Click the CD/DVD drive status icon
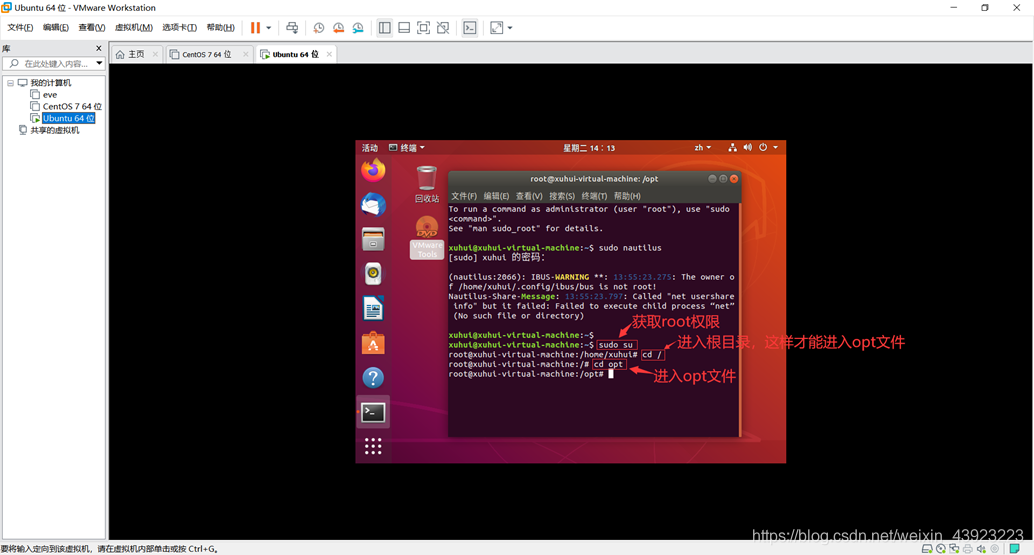Image resolution: width=1034 pixels, height=555 pixels. (940, 548)
